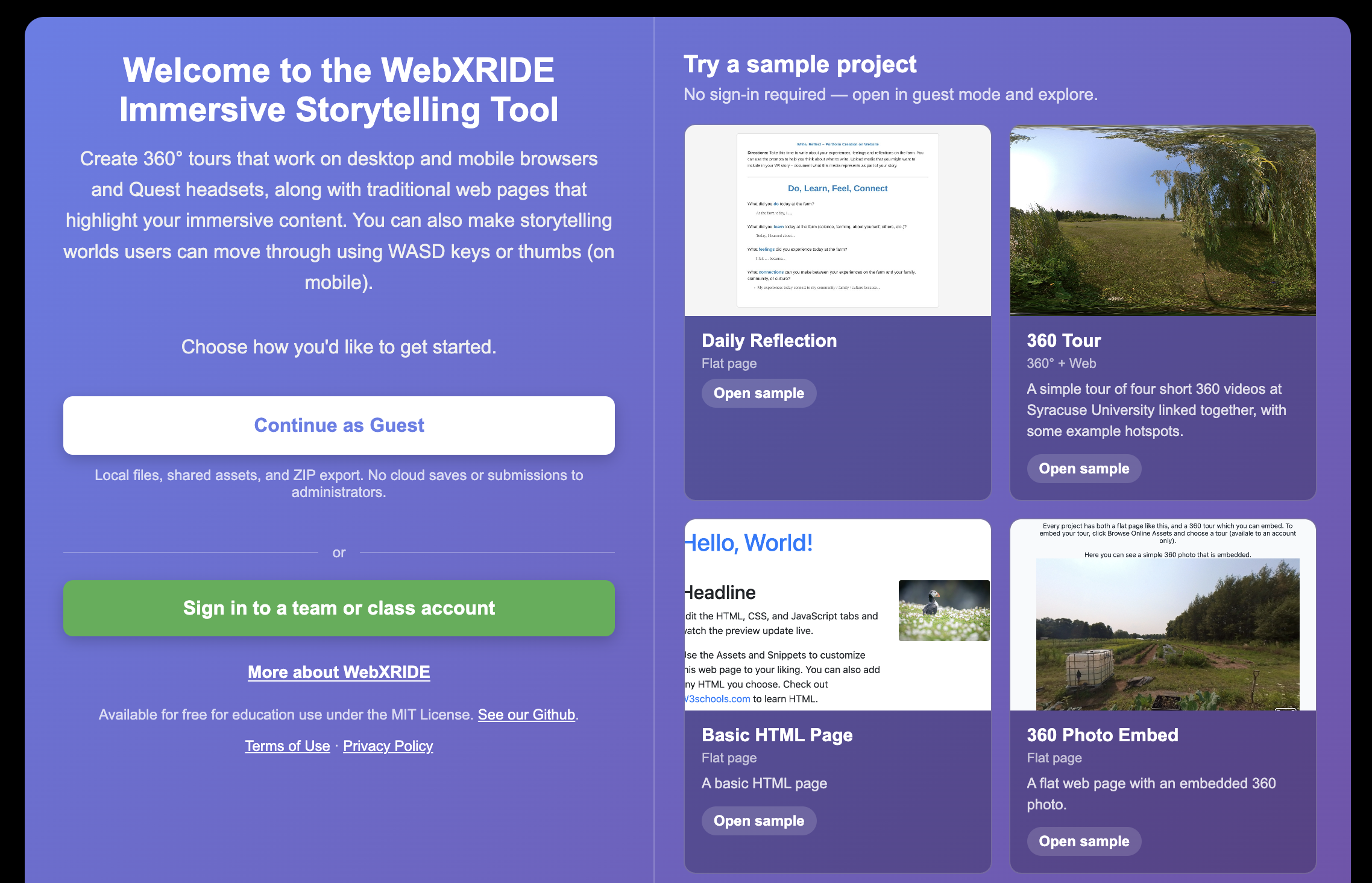Open the More about WebXRIDE link

[339, 672]
